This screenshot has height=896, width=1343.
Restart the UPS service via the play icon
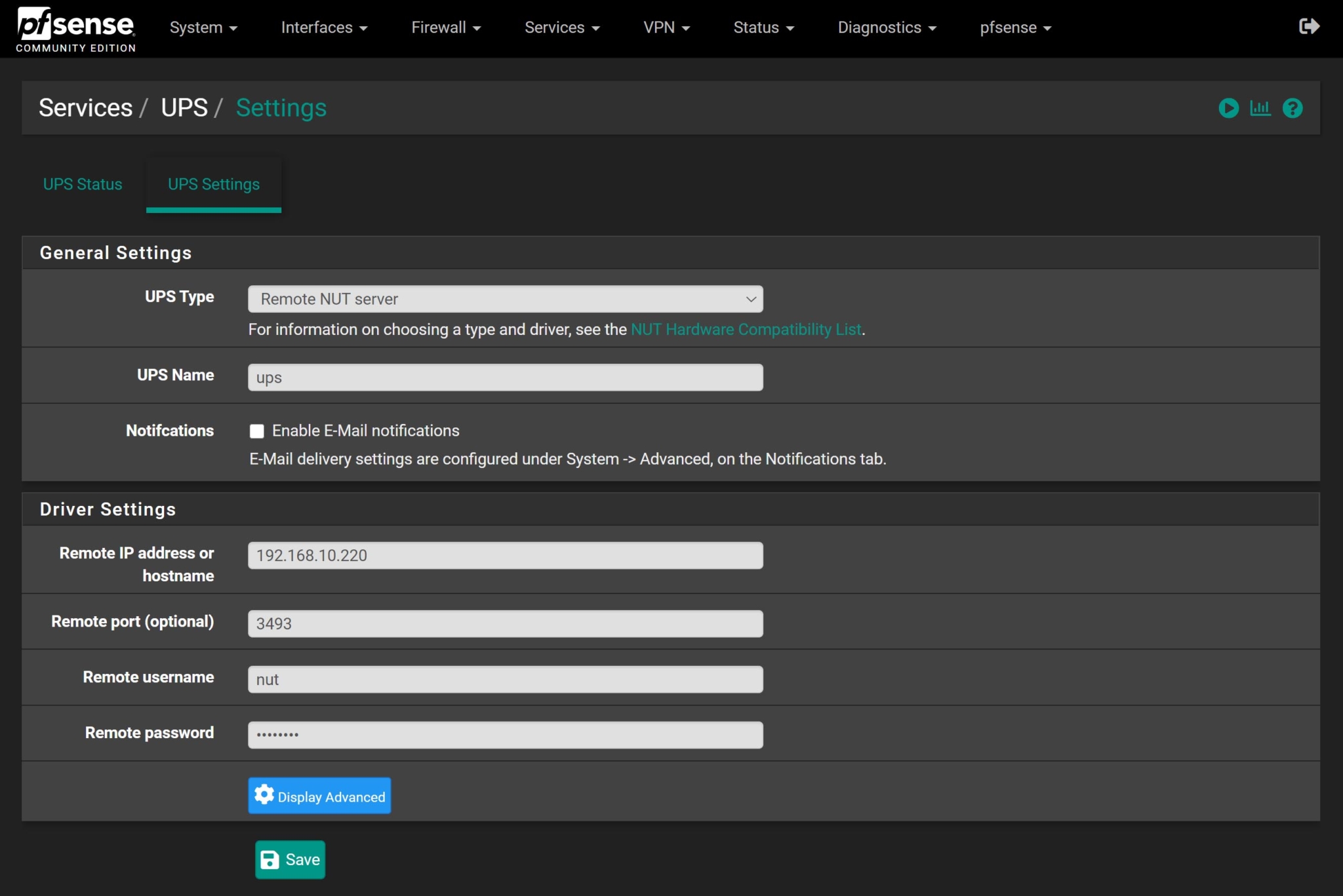[x=1228, y=107]
